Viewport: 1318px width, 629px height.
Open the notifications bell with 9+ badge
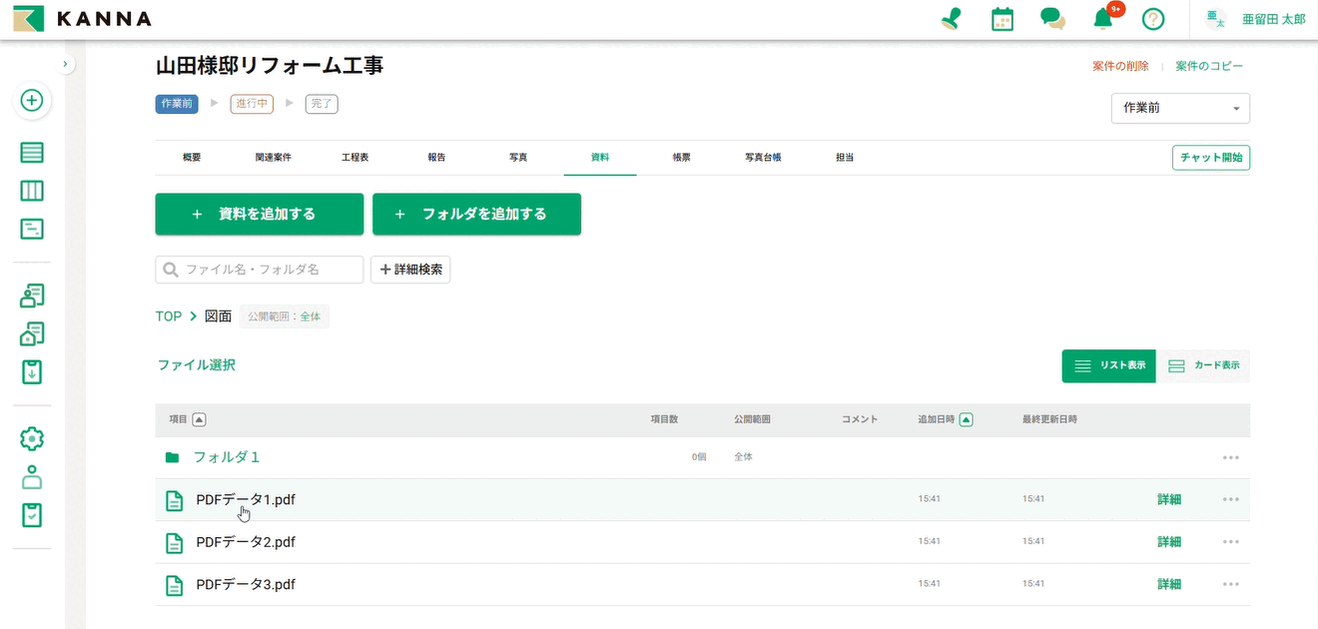[1103, 19]
